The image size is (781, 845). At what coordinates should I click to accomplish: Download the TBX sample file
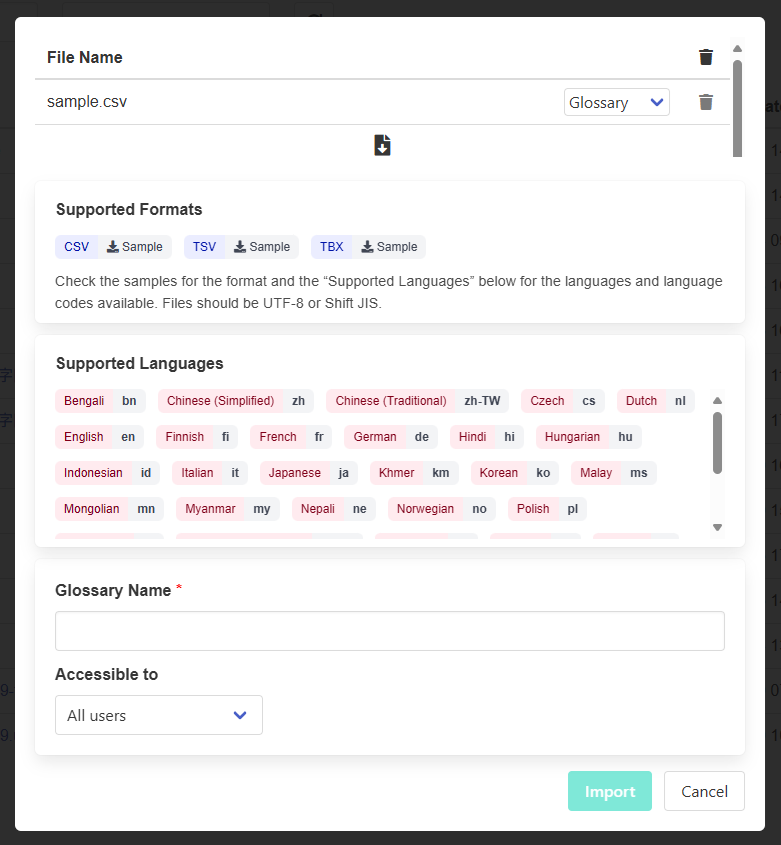390,247
